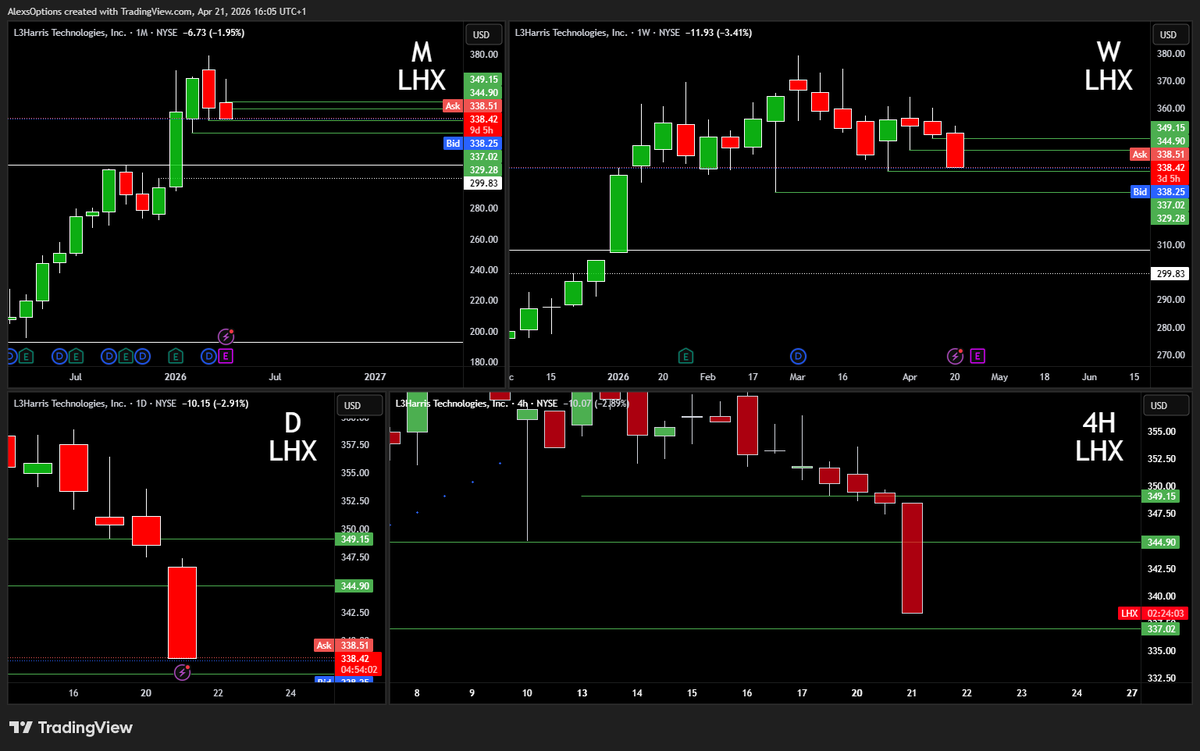Click the D LHX annotation on daily chart

pos(293,437)
